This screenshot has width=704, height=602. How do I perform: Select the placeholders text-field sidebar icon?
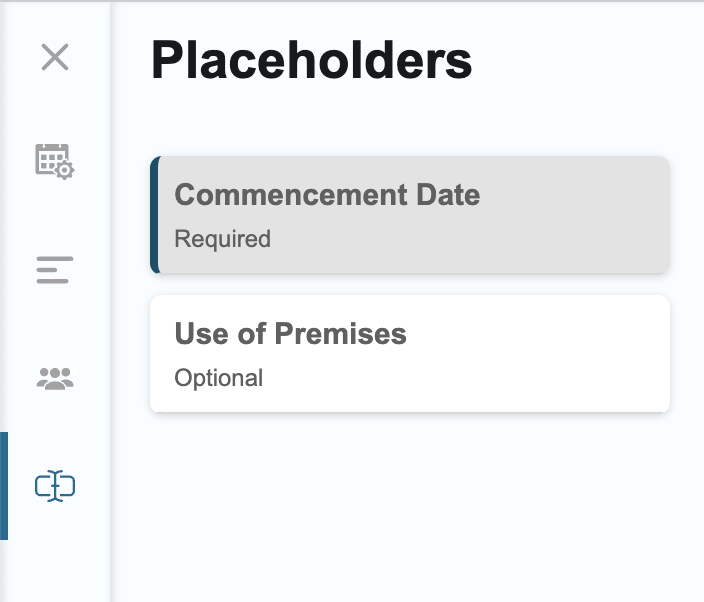55,486
